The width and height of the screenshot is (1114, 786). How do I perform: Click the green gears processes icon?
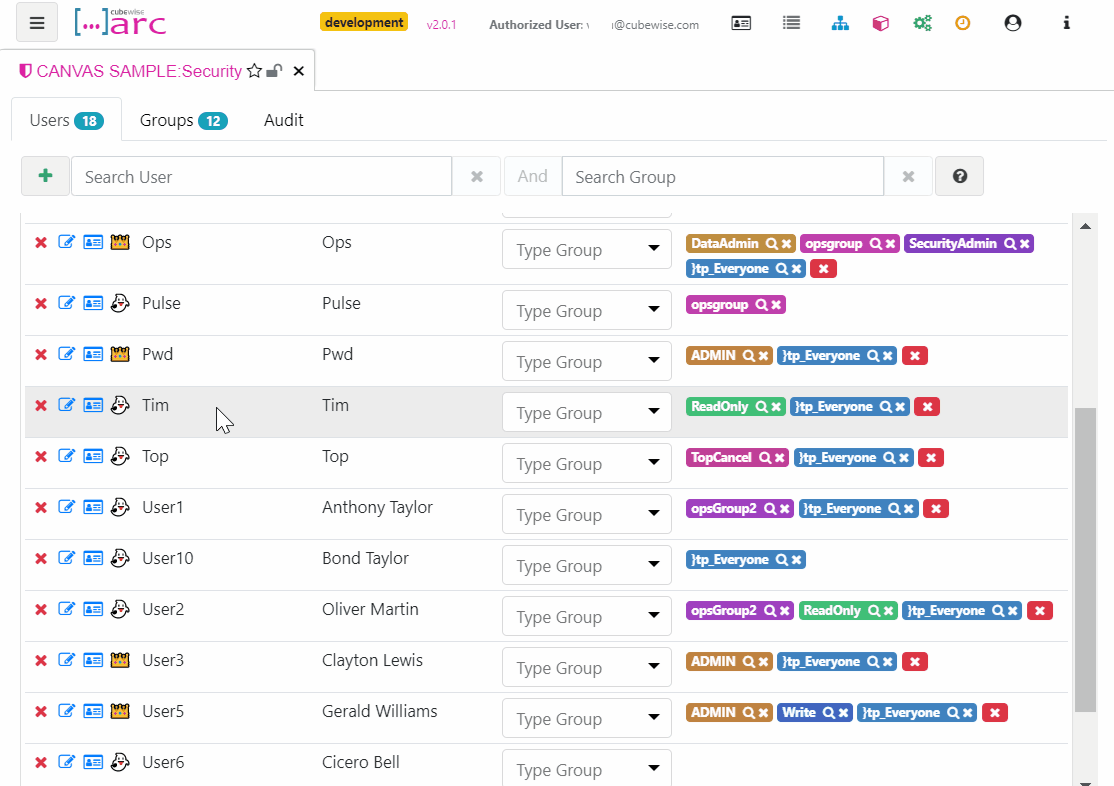[922, 23]
